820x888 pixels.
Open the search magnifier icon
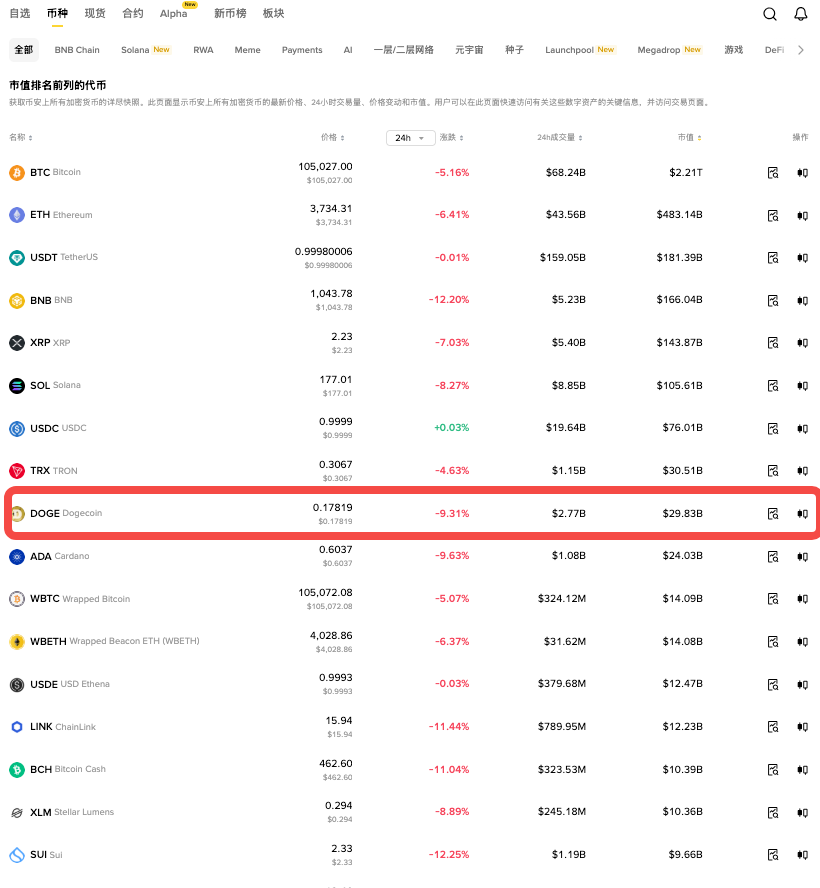point(769,13)
